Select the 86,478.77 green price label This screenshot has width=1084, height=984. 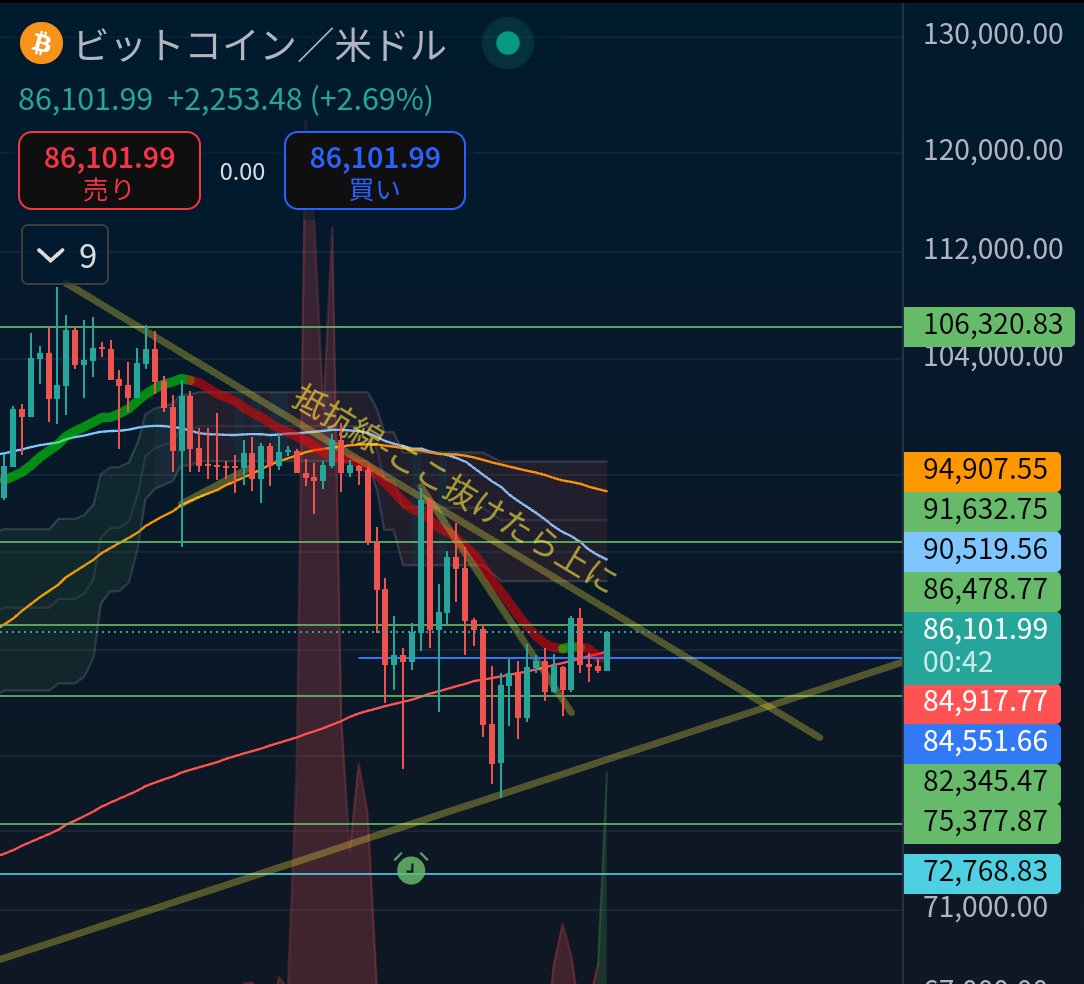(x=982, y=591)
